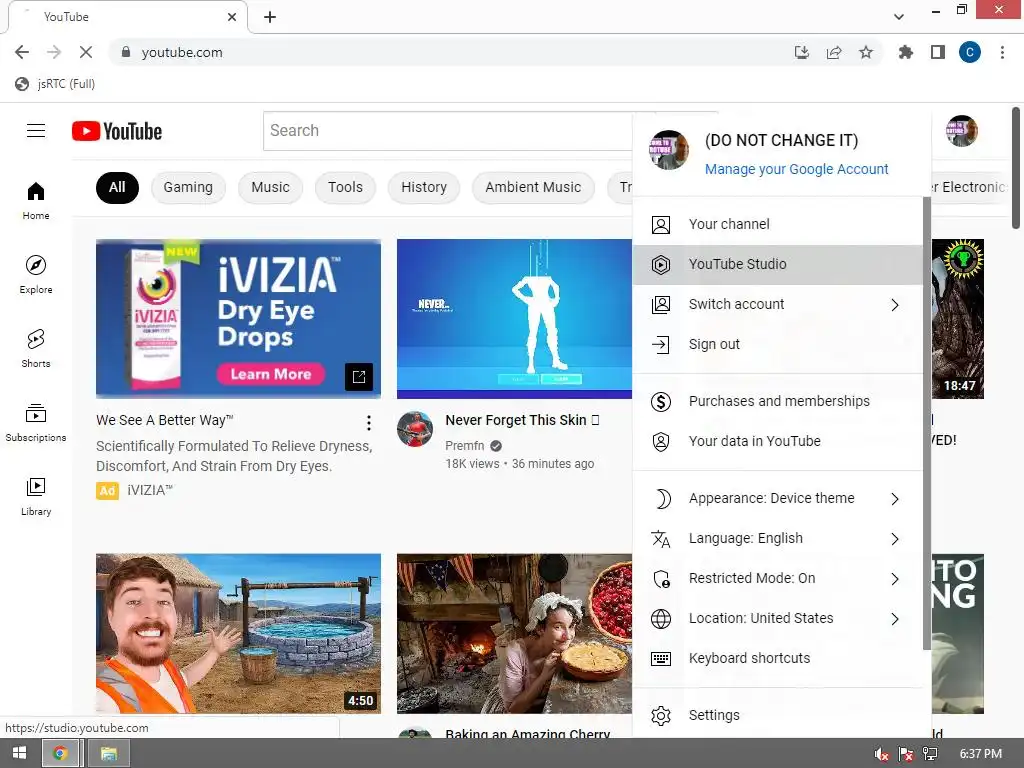Open the Chrome tab search dropdown
The image size is (1024, 768).
pyautogui.click(x=899, y=17)
